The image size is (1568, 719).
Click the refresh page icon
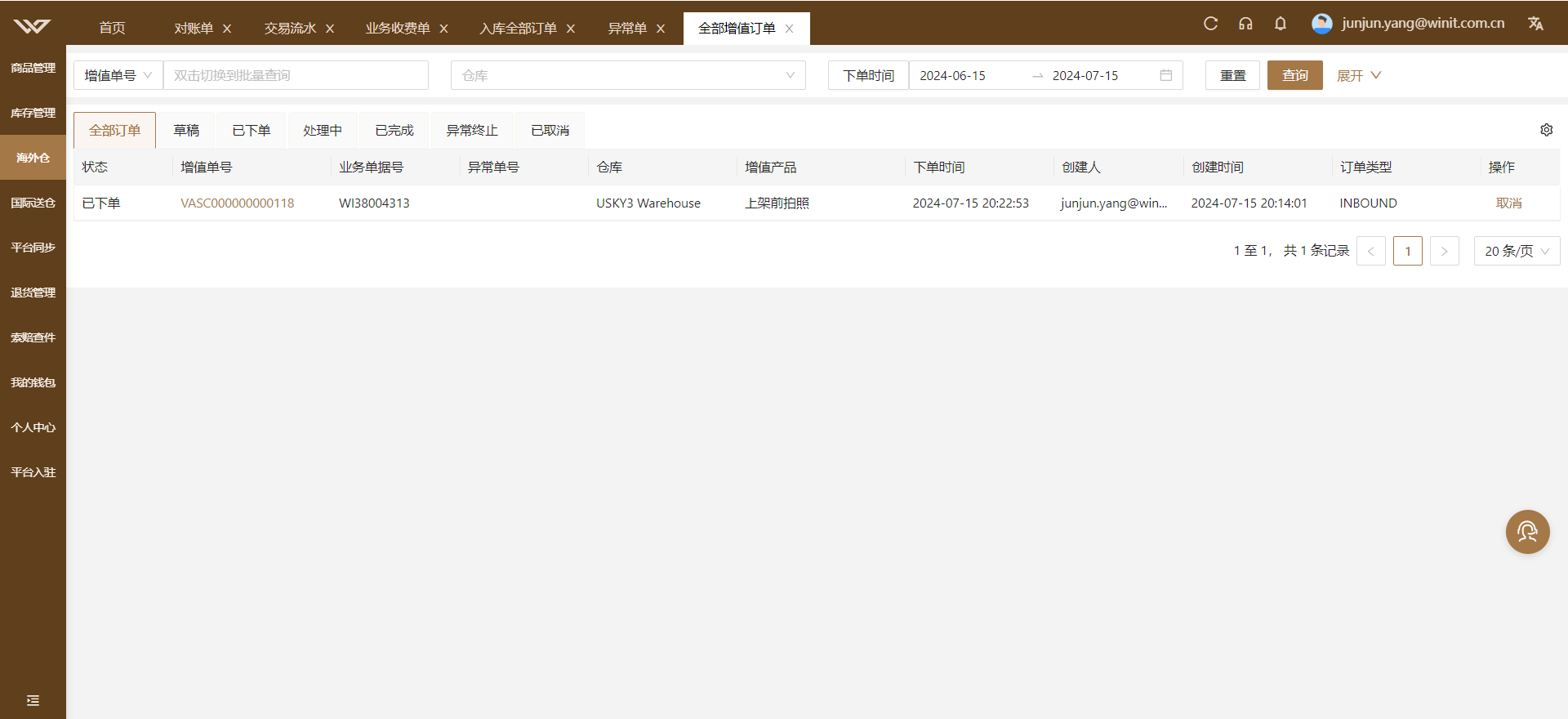pyautogui.click(x=1210, y=24)
